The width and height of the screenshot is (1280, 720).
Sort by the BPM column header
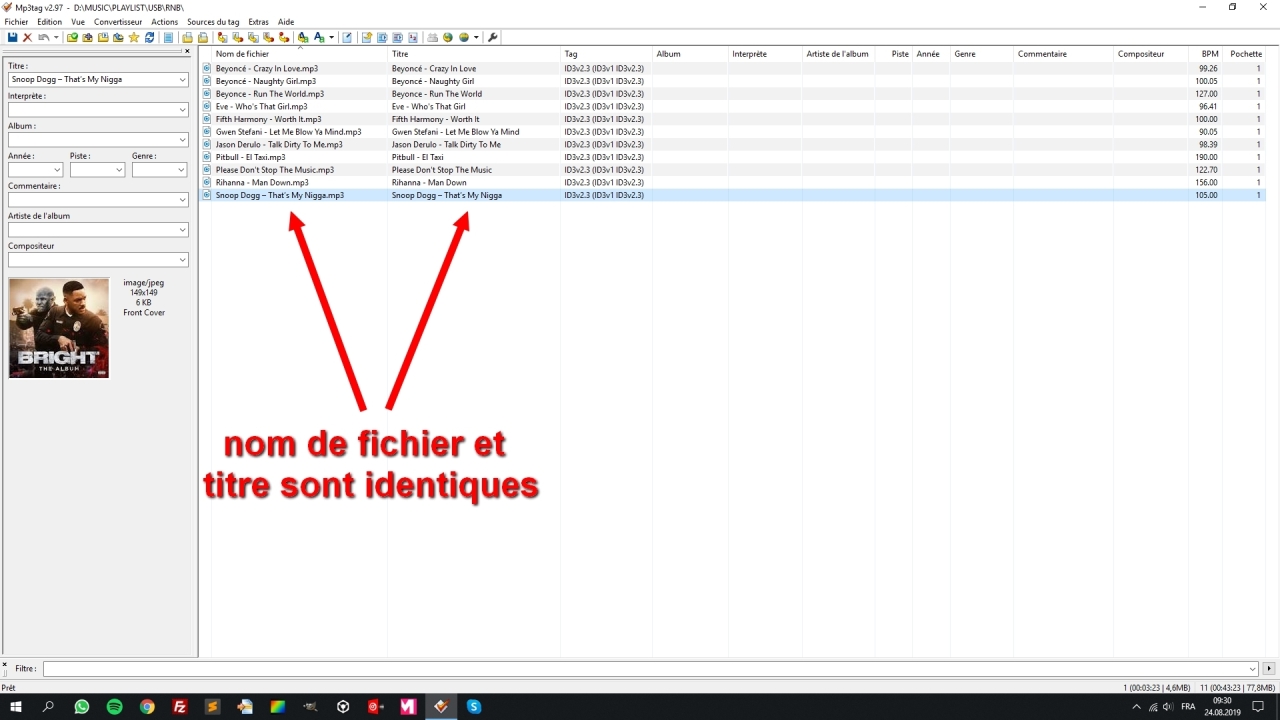click(x=1209, y=54)
